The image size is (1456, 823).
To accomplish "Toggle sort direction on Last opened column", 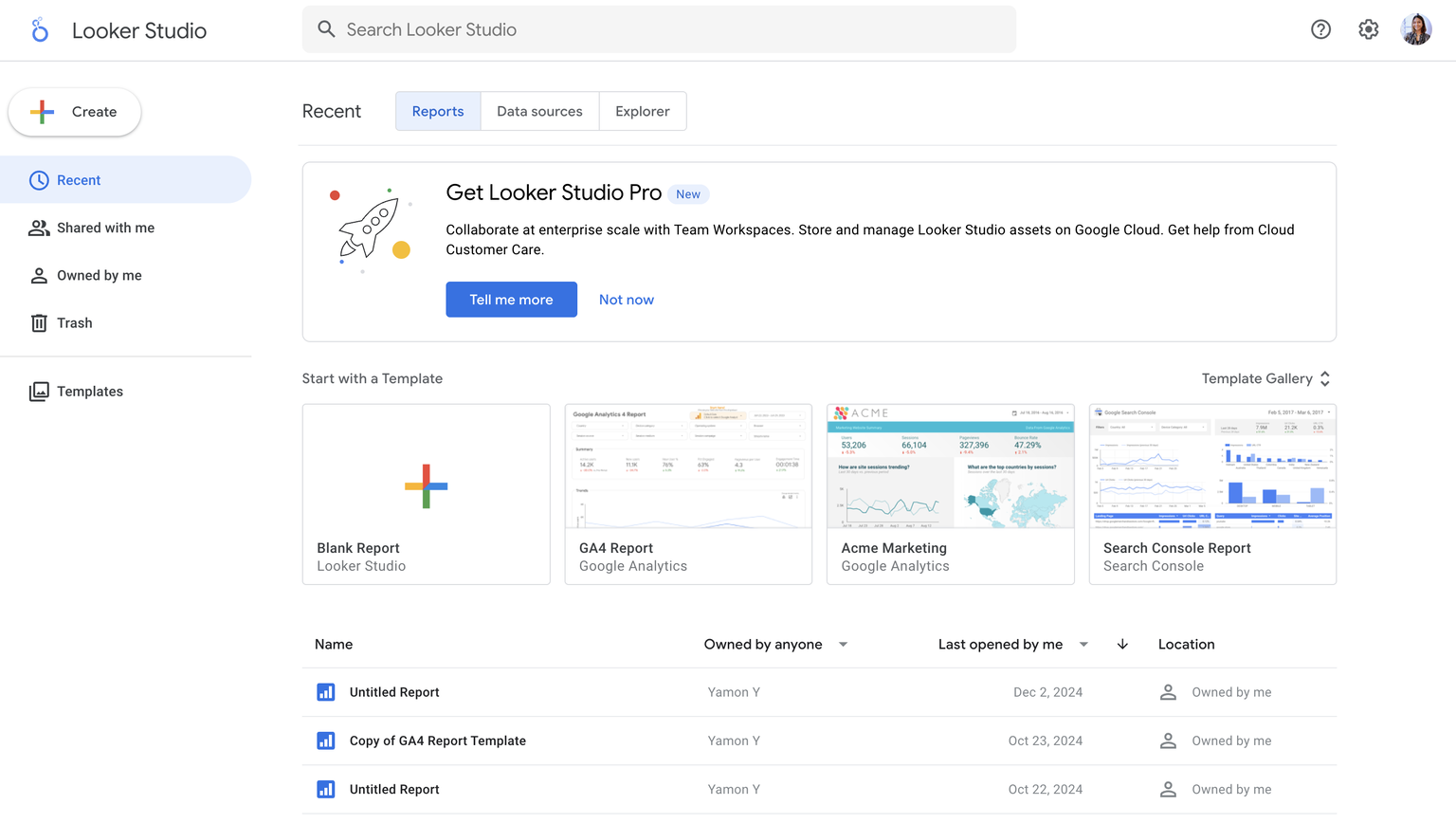I will pyautogui.click(x=1122, y=644).
